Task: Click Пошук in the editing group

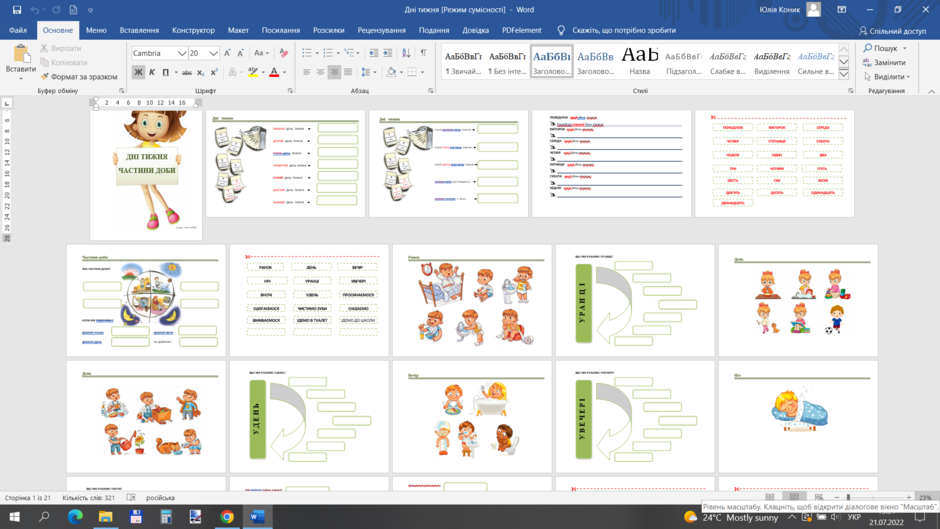Action: click(885, 48)
